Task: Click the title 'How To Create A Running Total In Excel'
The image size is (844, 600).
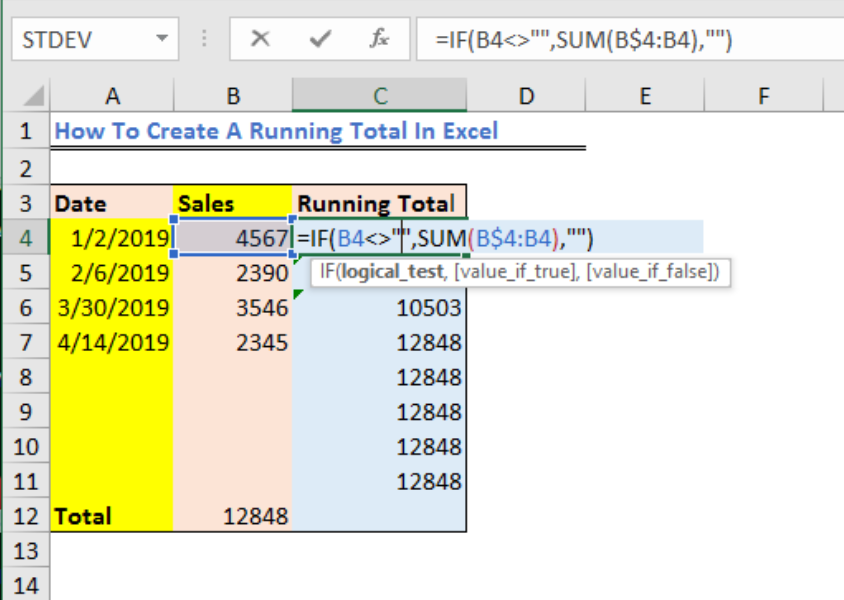Action: coord(277,131)
